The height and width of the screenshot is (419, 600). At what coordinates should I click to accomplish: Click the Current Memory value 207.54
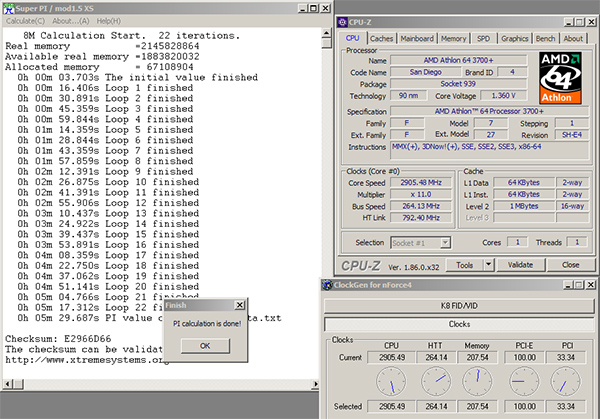(477, 357)
